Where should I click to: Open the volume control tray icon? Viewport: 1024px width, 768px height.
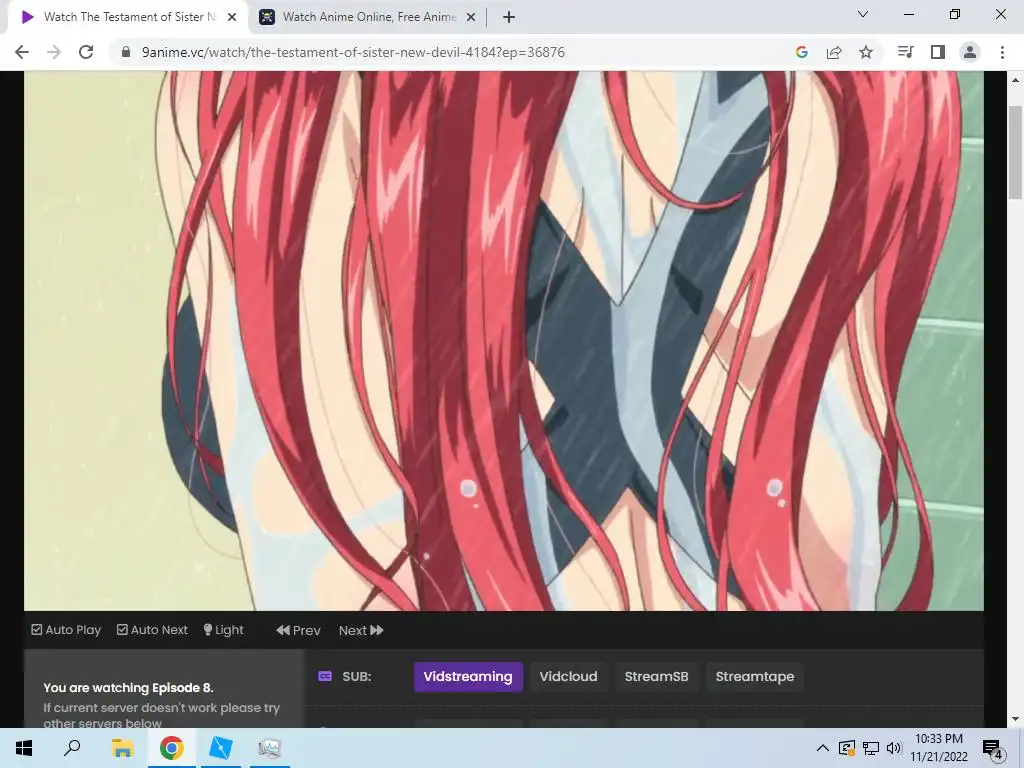[x=894, y=748]
